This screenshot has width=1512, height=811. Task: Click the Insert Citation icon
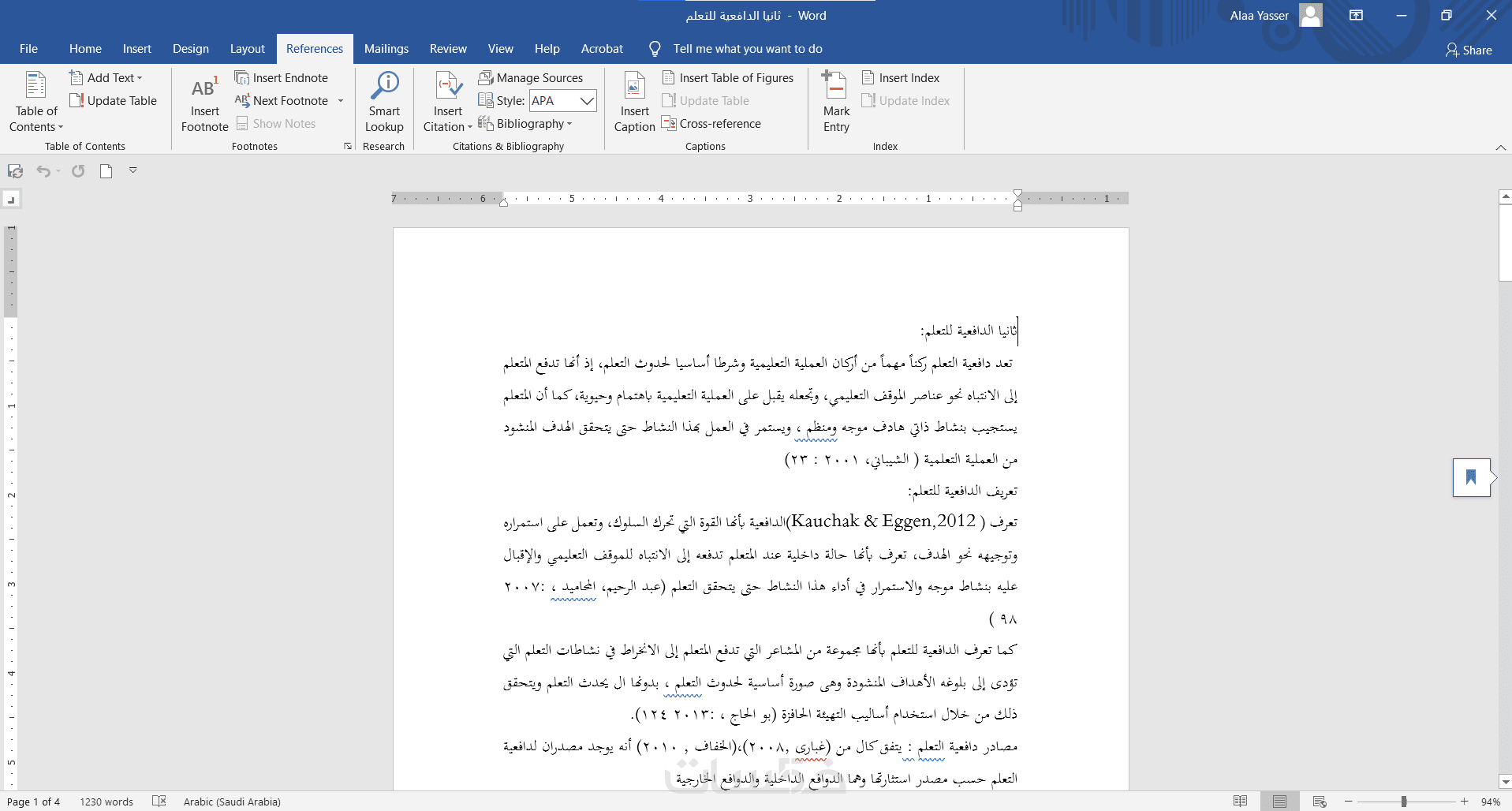coord(448,86)
